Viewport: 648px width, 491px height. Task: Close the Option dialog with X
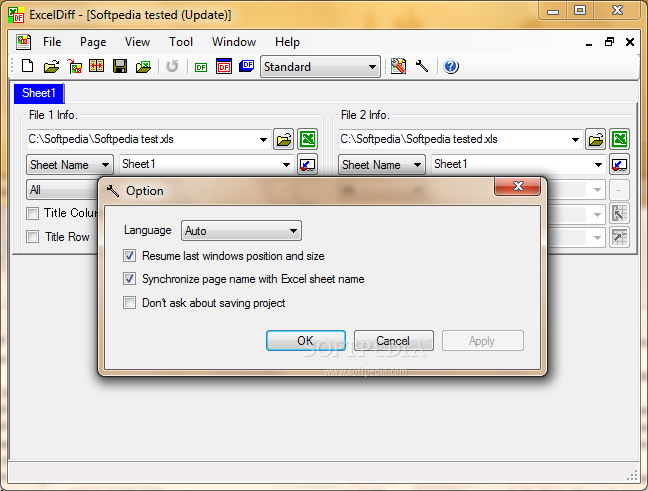[x=517, y=186]
